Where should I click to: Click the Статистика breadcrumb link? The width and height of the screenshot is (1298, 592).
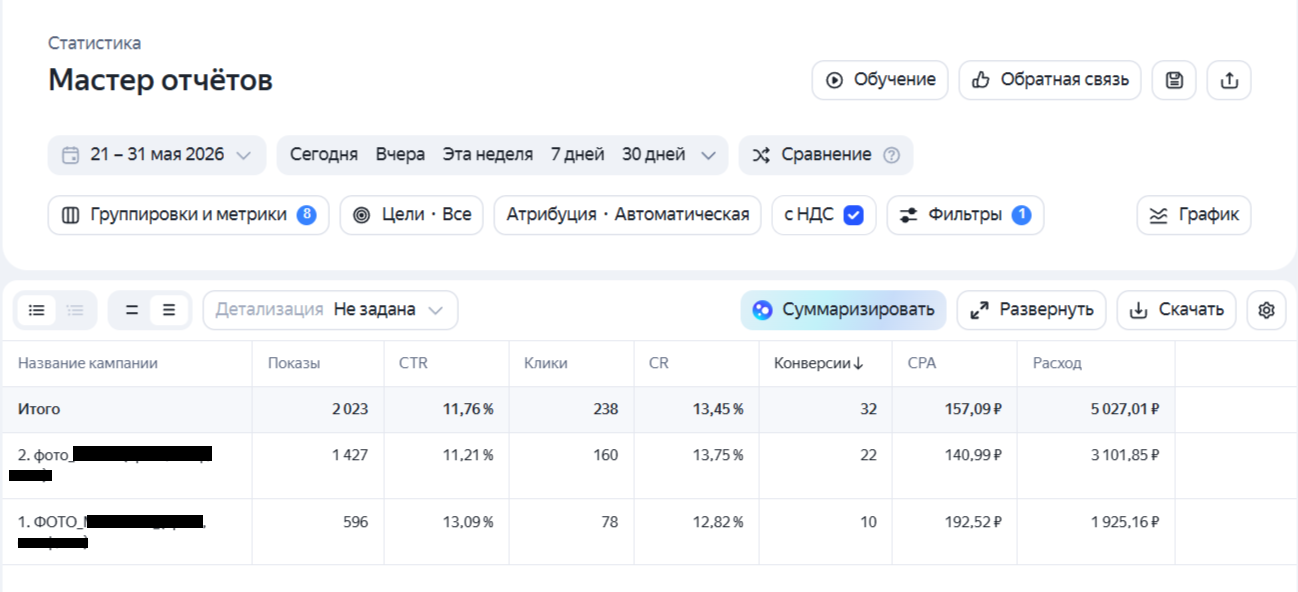click(94, 43)
